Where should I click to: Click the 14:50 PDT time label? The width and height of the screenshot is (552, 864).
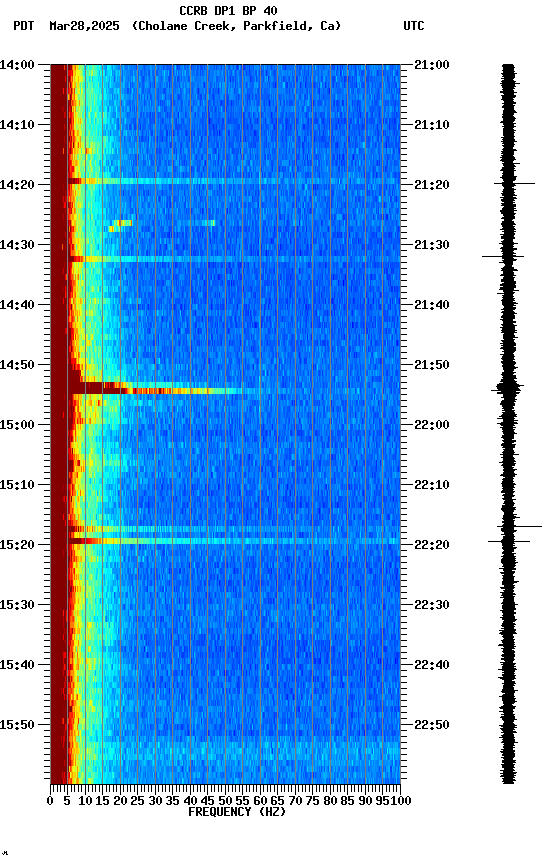(x=17, y=365)
